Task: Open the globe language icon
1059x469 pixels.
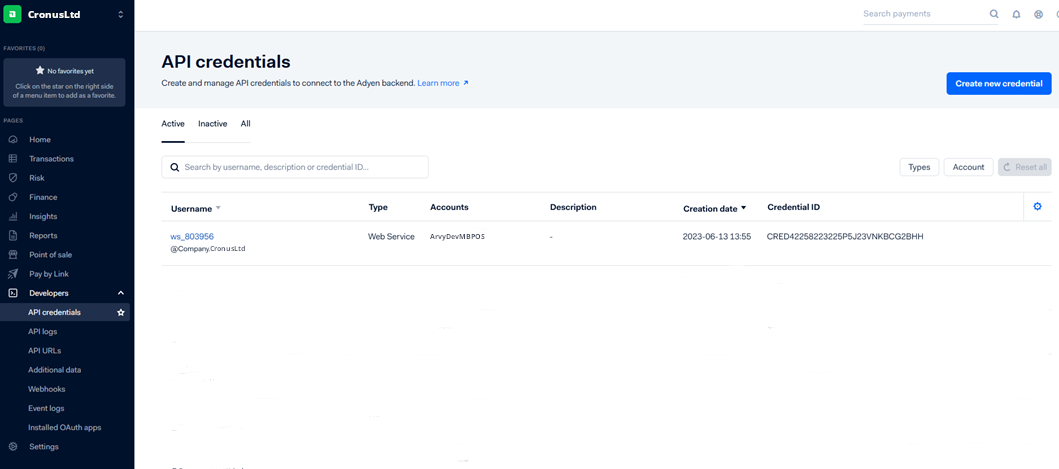Action: [x=1038, y=15]
